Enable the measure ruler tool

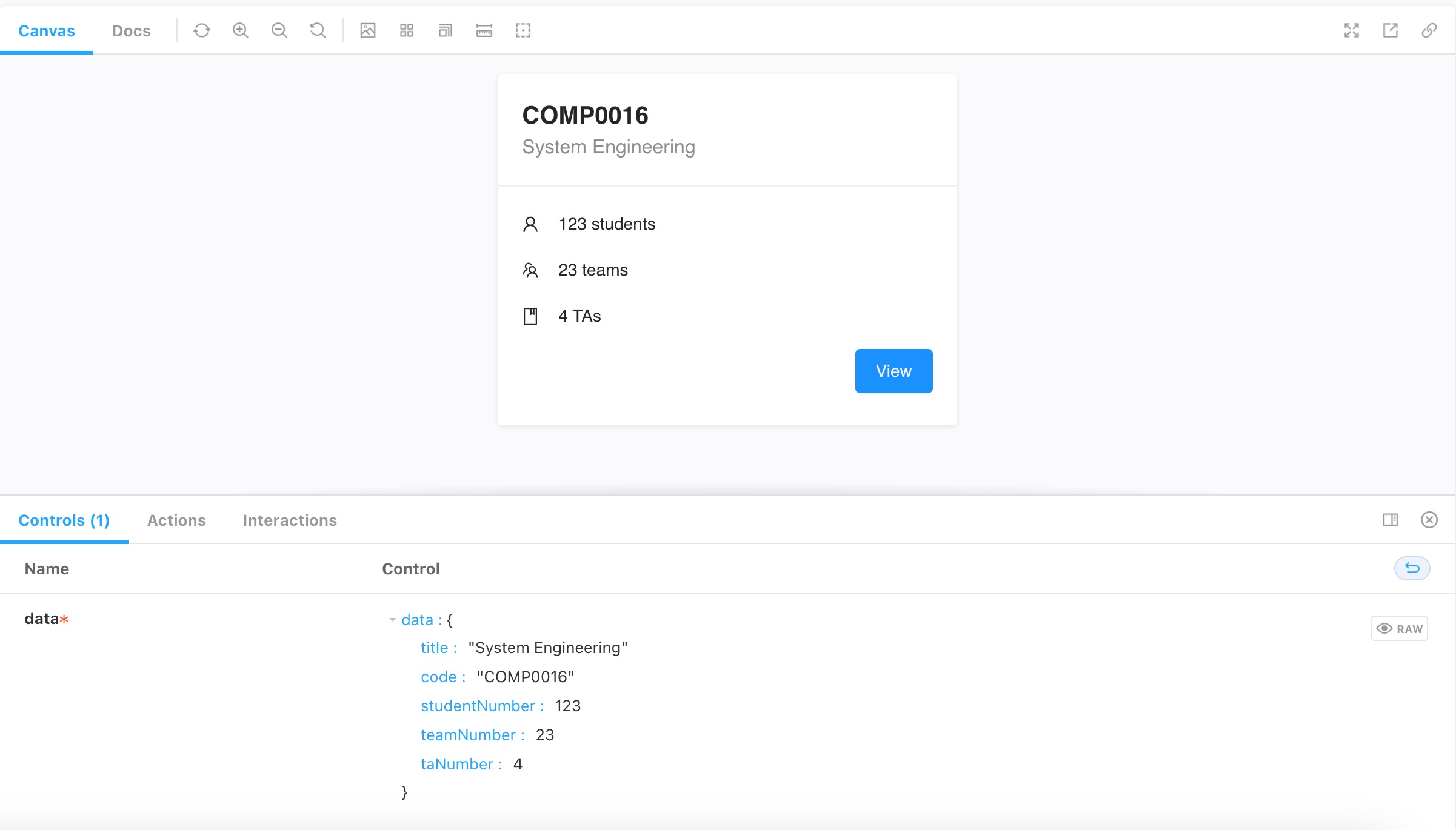pyautogui.click(x=484, y=30)
